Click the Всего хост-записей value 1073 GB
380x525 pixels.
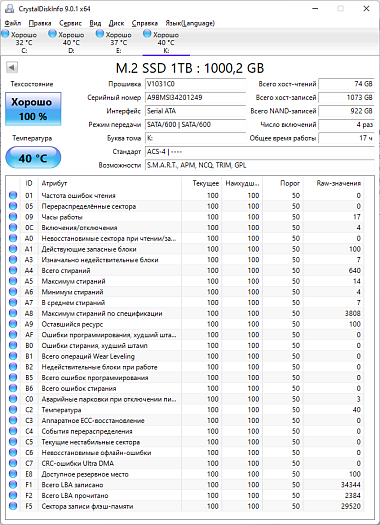[346, 97]
